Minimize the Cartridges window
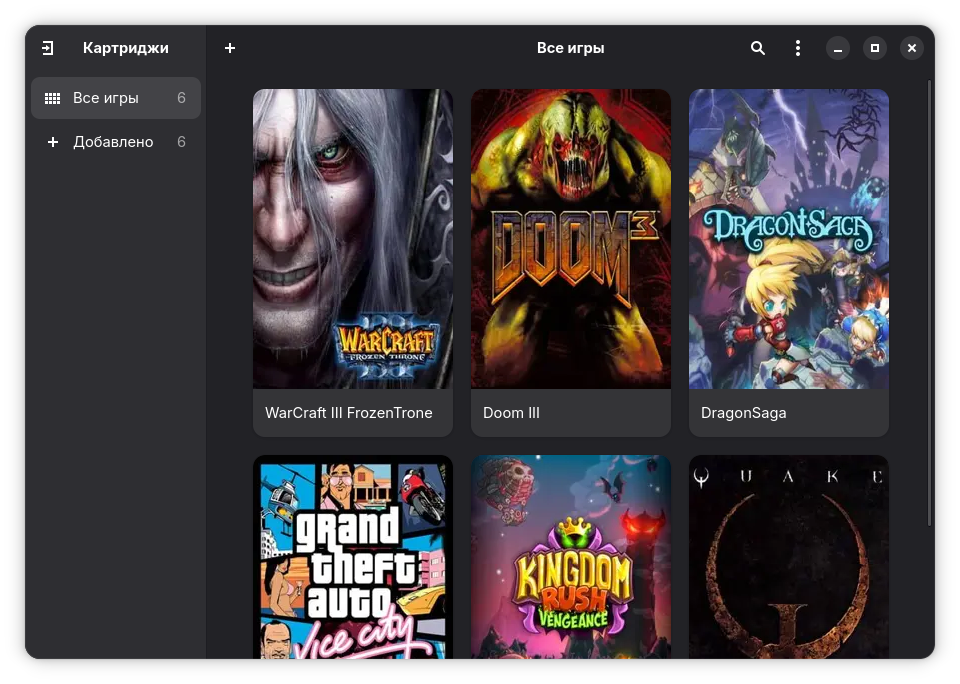The height and width of the screenshot is (684, 960). point(838,48)
